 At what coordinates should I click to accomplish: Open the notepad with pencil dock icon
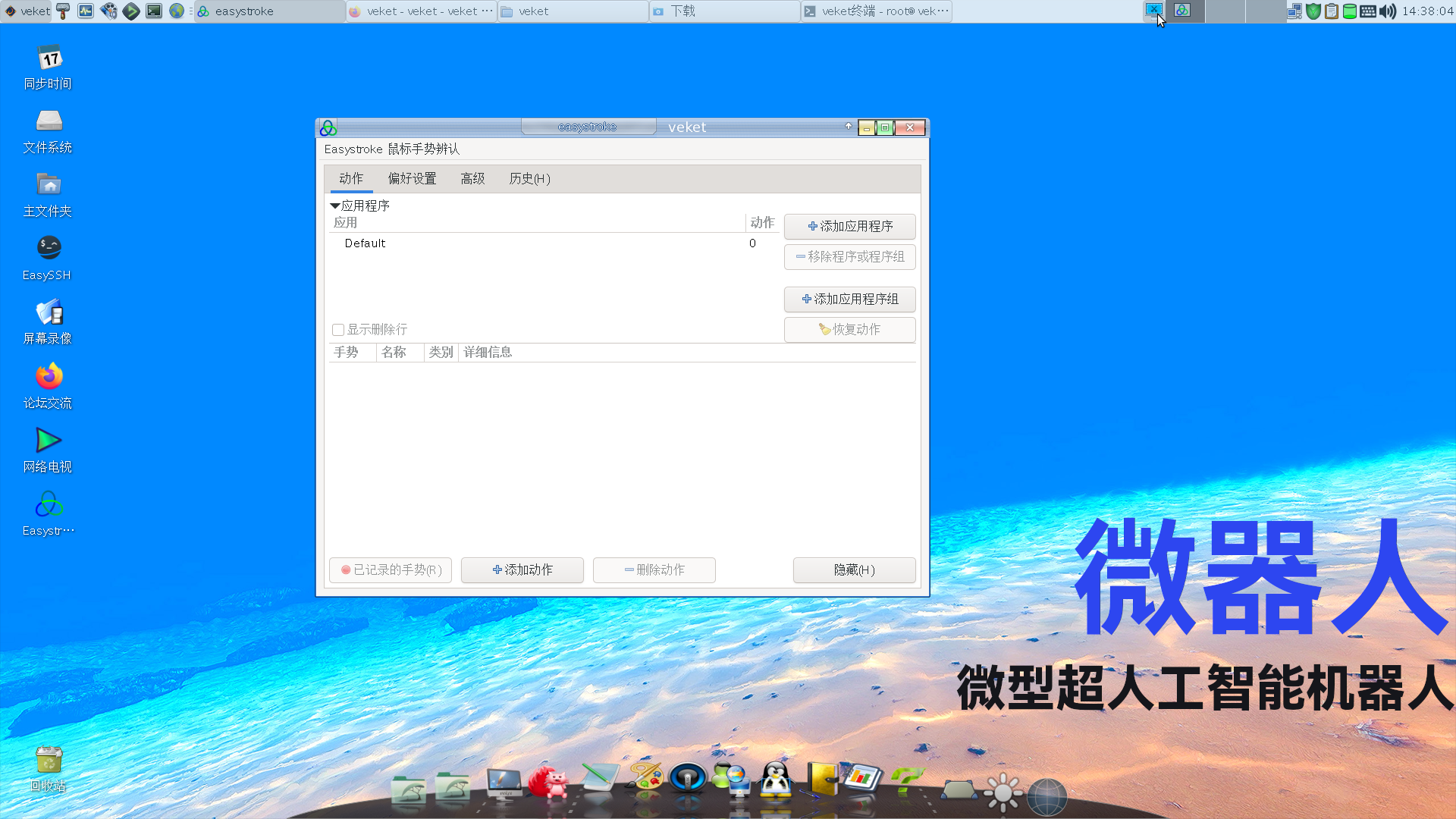click(599, 778)
